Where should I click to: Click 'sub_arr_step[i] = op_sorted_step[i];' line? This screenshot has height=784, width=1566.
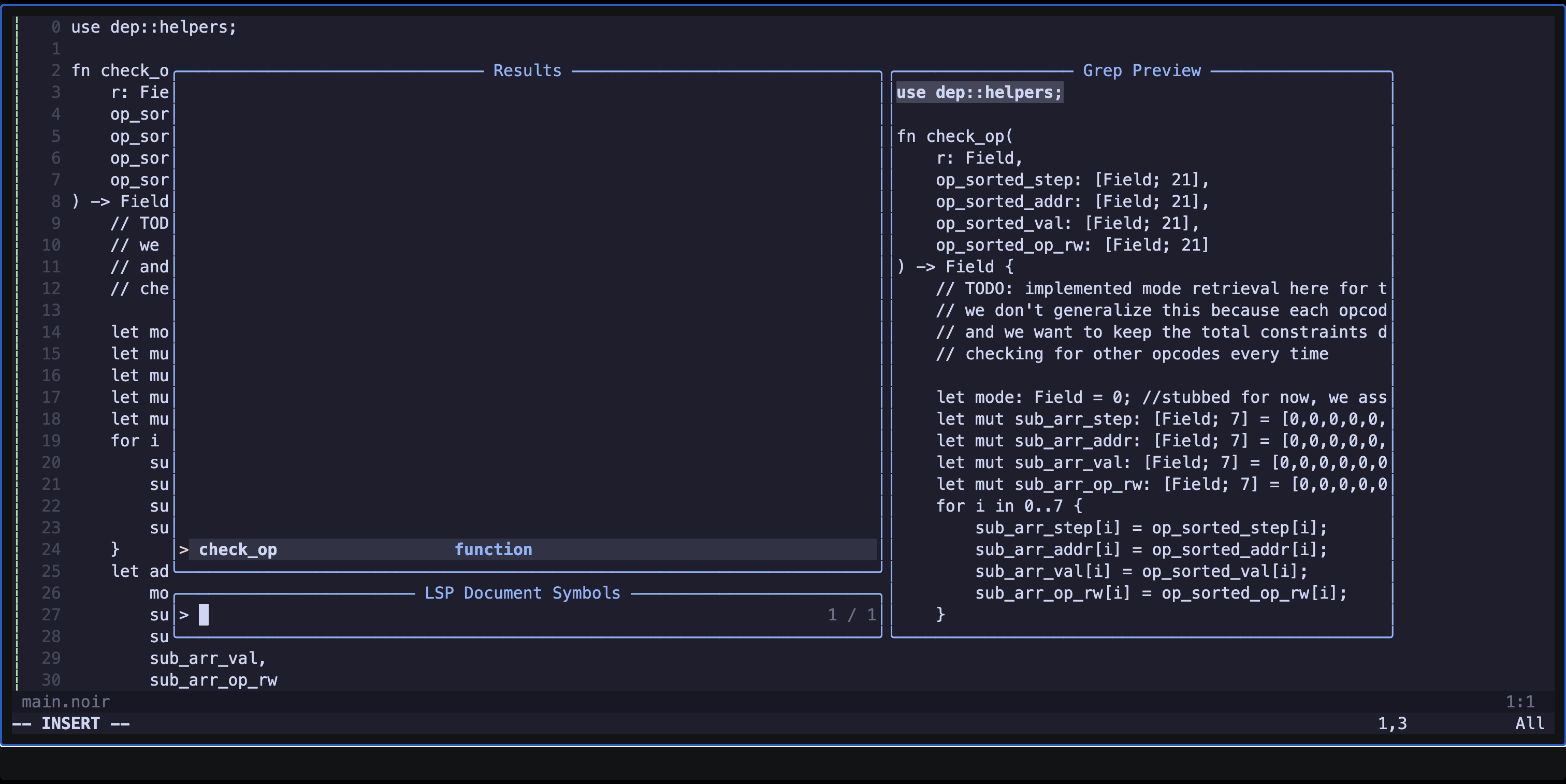click(x=1151, y=528)
